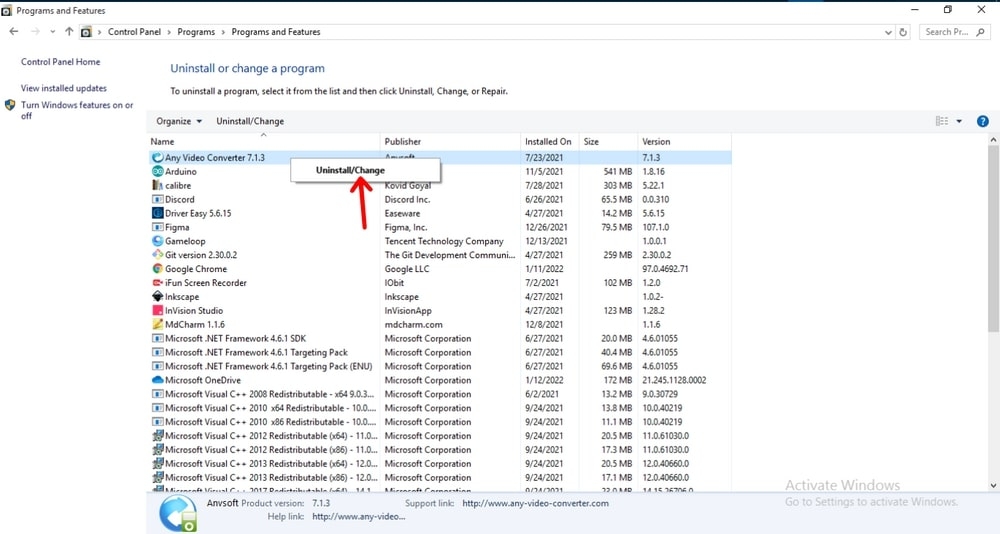Click the Visual C++ 2008 Redistributable icon
The height and width of the screenshot is (534, 1000).
pyautogui.click(x=158, y=394)
